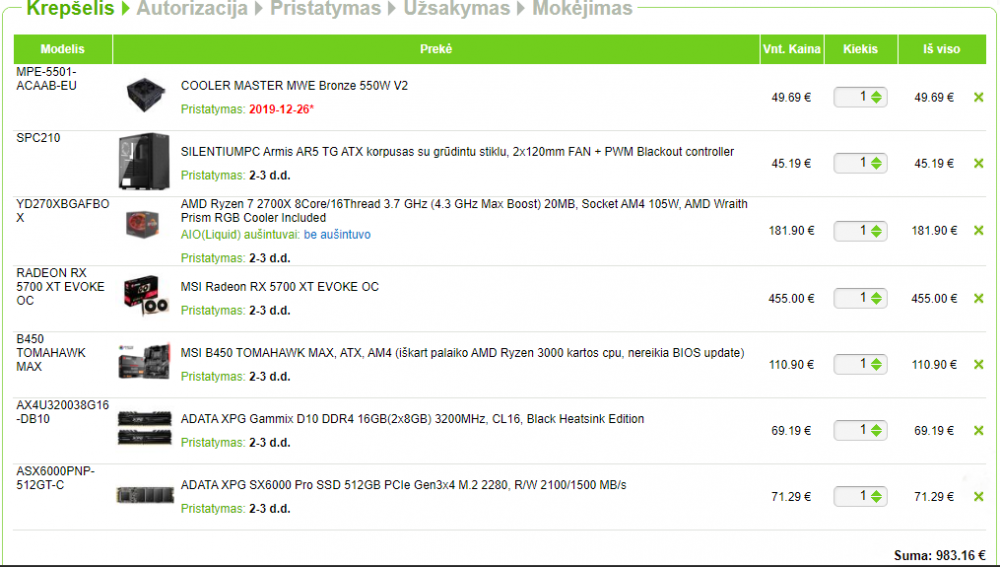1000x567 pixels.
Task: Open the MSI Radeon RX 5700 XT thumbnail
Action: coord(145,297)
